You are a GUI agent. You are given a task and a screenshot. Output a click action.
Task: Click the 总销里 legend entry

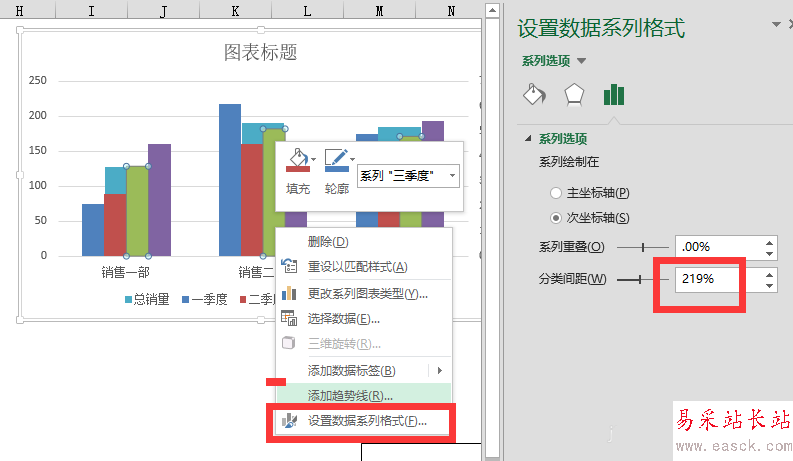(147, 299)
